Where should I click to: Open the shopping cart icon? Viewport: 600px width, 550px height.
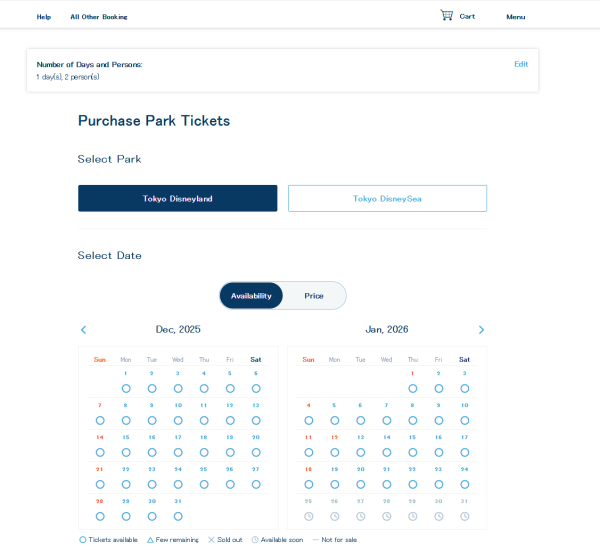[446, 15]
